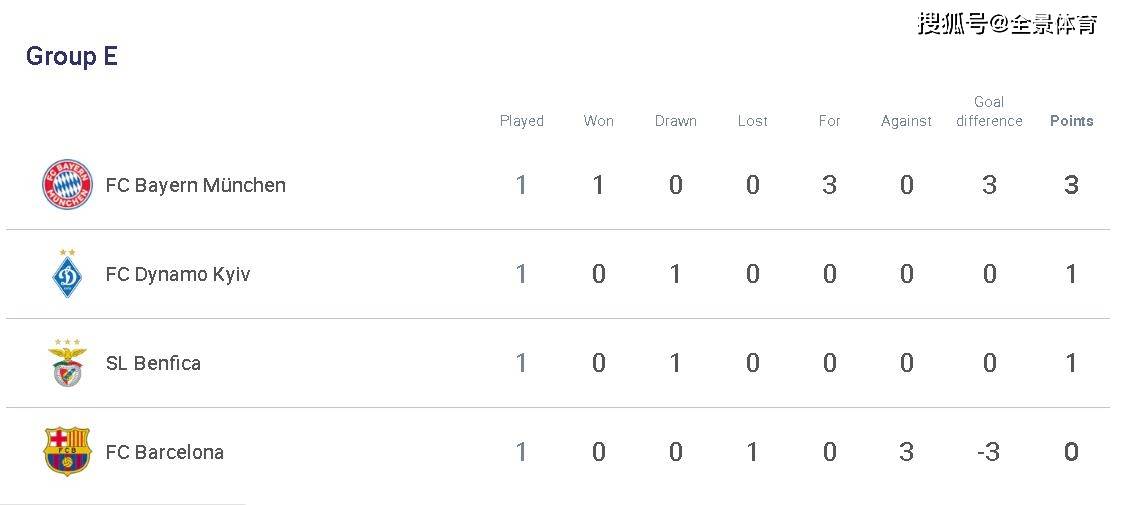Click the FC Barcelona crest icon
Screen dimensions: 1122x505
[x=67, y=451]
